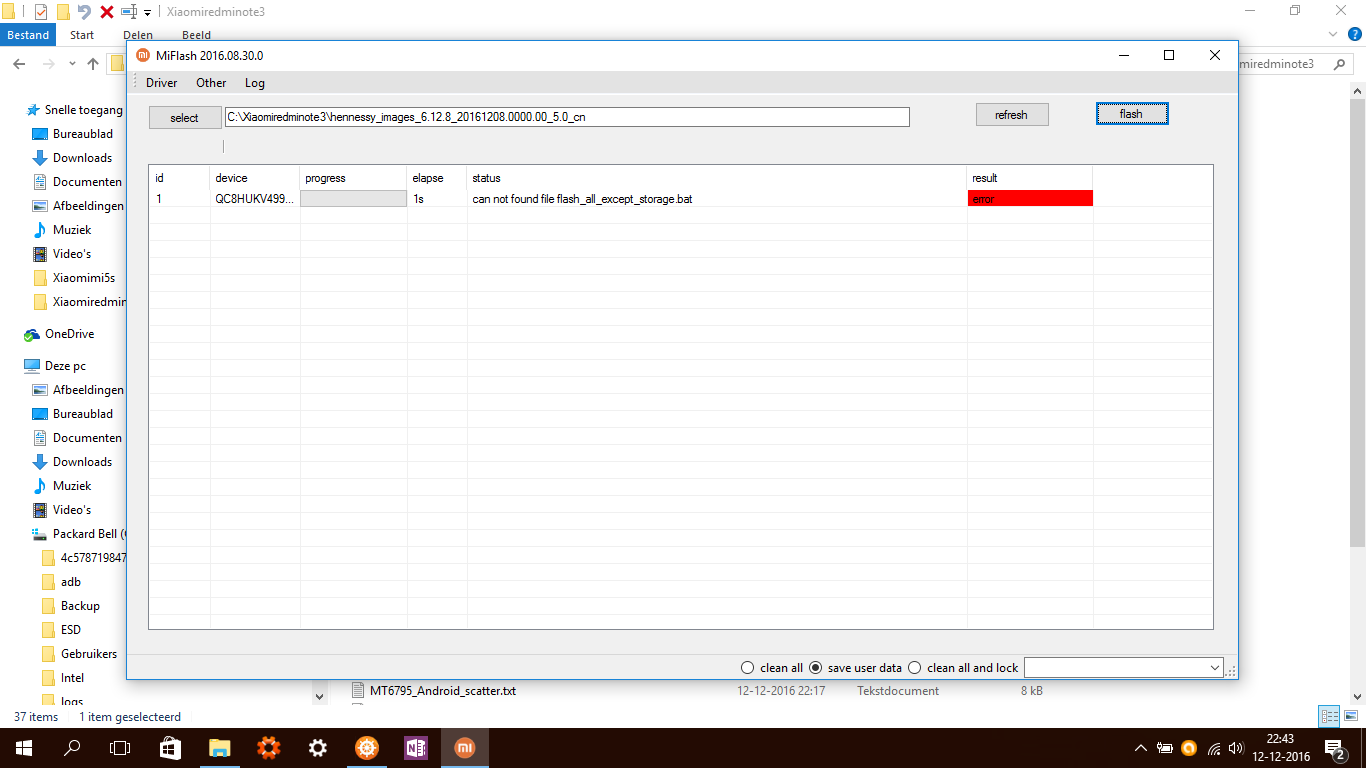1366x768 pixels.
Task: Open the Store taskbar icon
Action: [170, 748]
